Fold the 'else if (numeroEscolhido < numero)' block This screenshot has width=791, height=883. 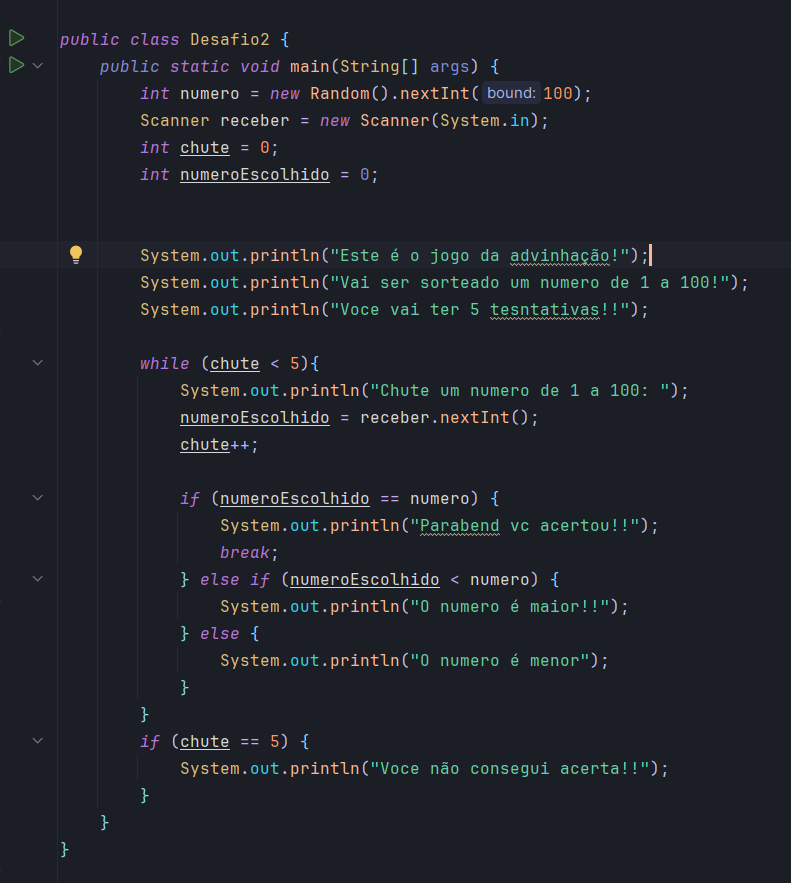point(38,578)
